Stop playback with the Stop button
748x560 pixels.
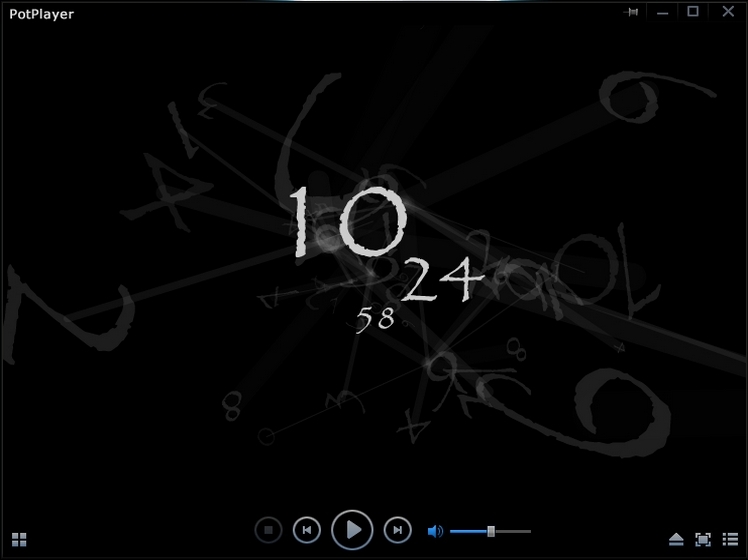[268, 530]
